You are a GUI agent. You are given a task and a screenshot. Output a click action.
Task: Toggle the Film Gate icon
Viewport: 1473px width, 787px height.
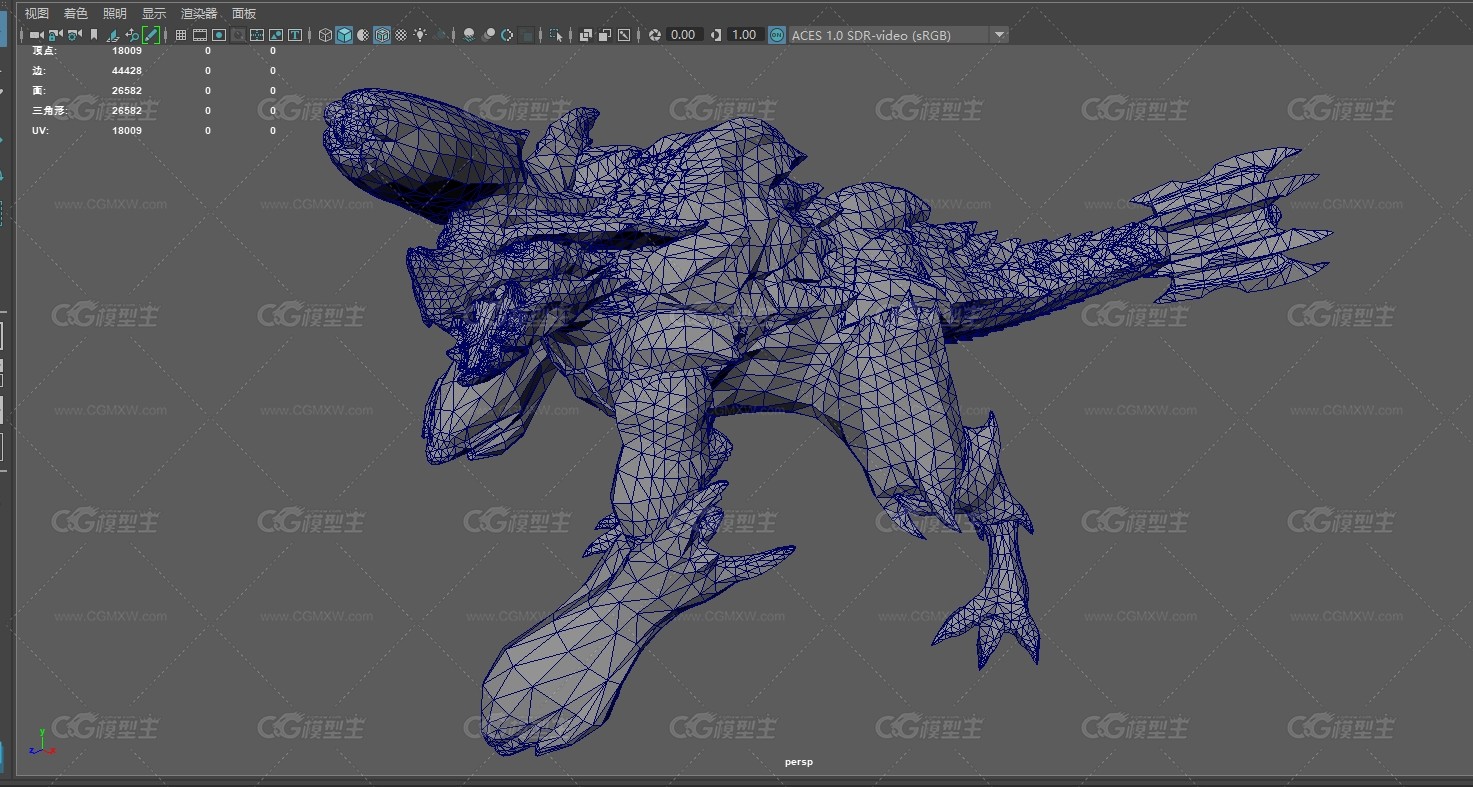tap(200, 35)
